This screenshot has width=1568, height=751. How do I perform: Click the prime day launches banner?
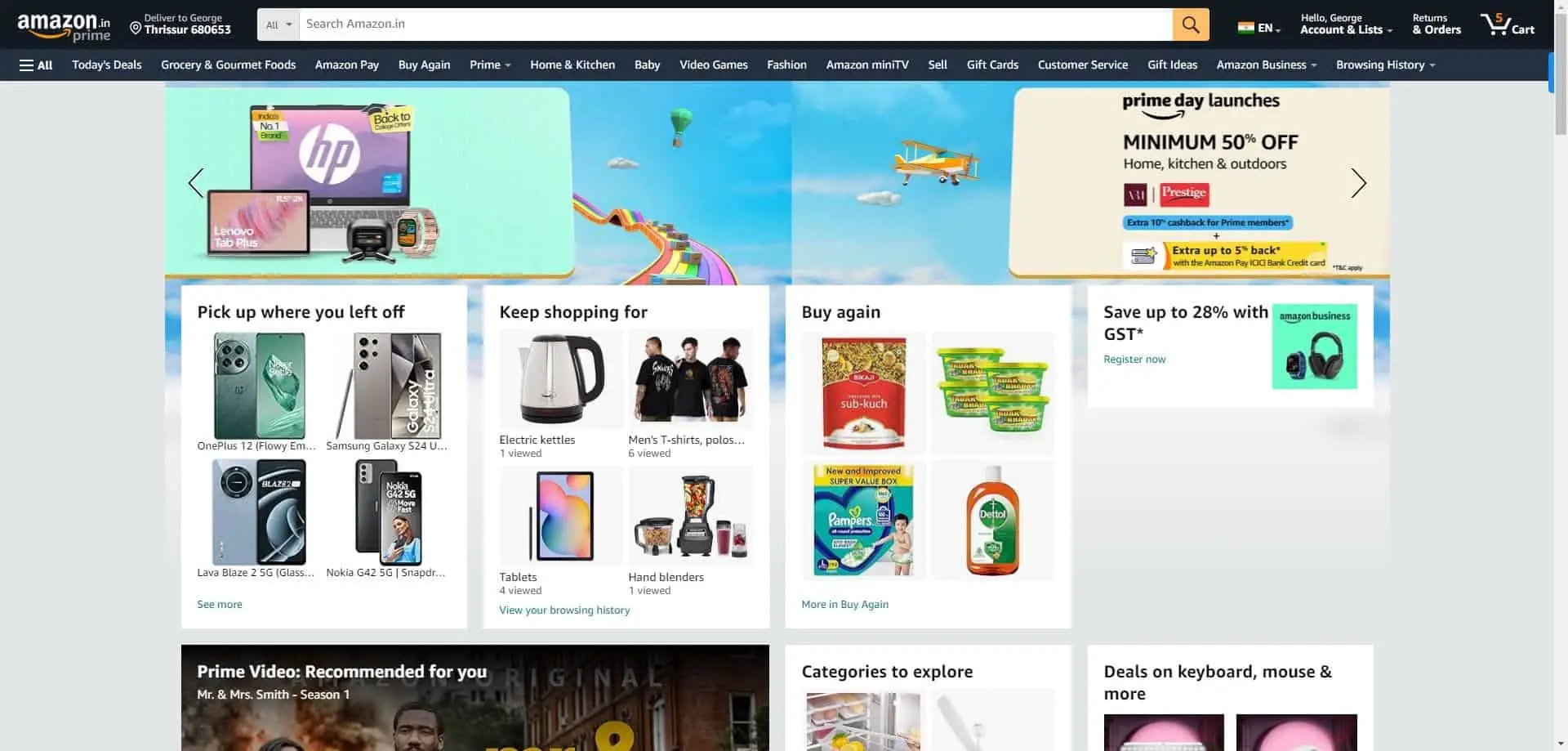(1199, 182)
